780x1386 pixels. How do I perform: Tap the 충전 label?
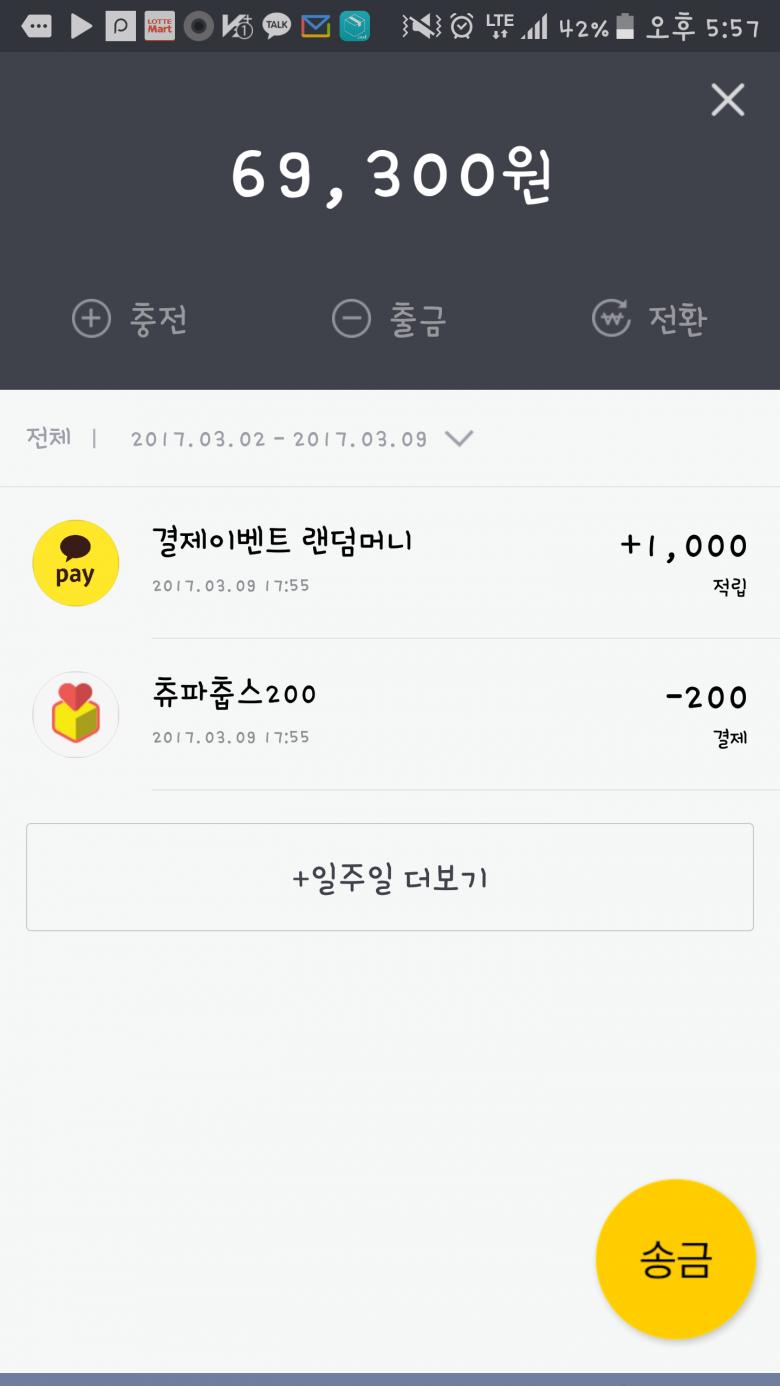(158, 320)
